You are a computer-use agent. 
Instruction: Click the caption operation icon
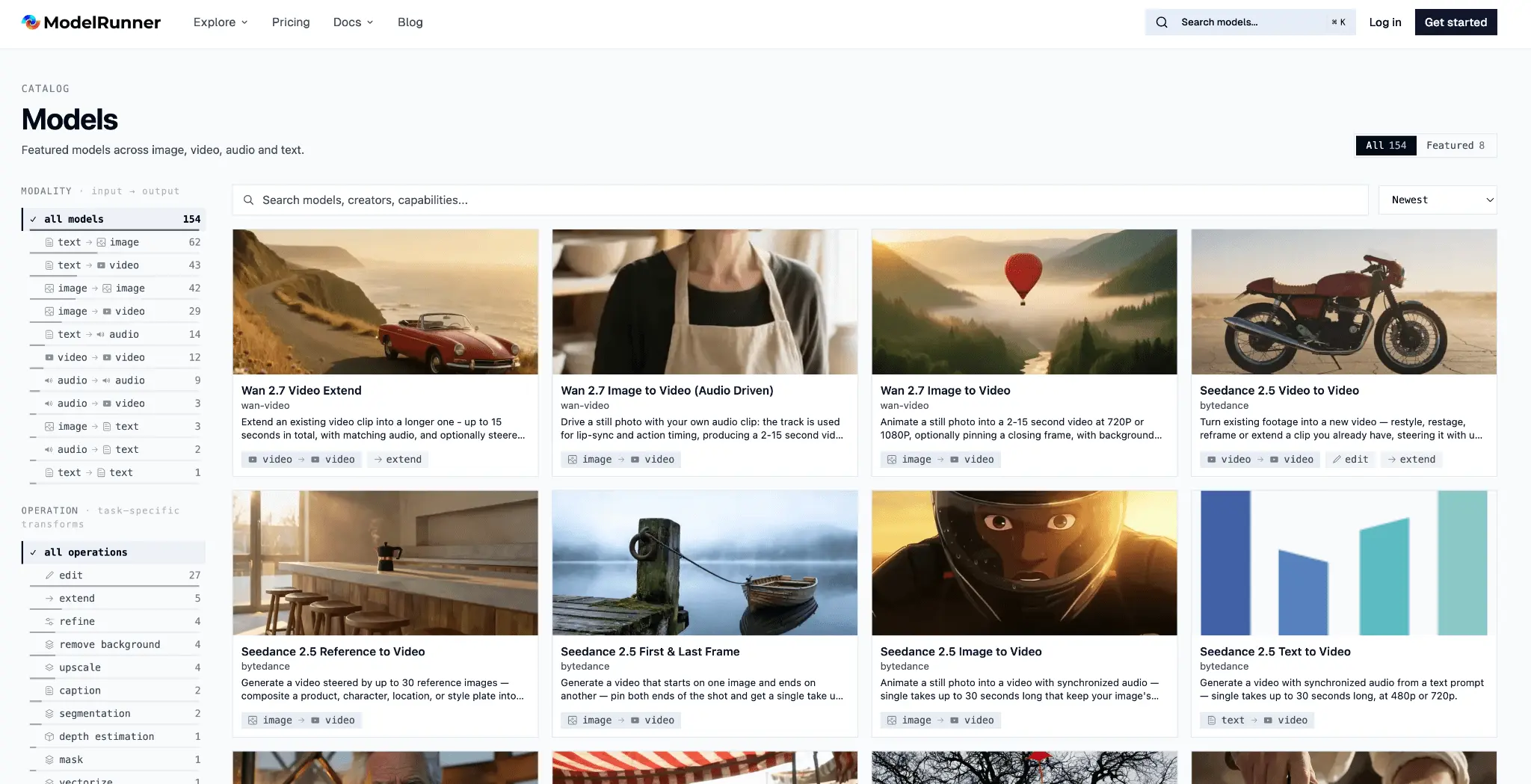click(x=49, y=691)
